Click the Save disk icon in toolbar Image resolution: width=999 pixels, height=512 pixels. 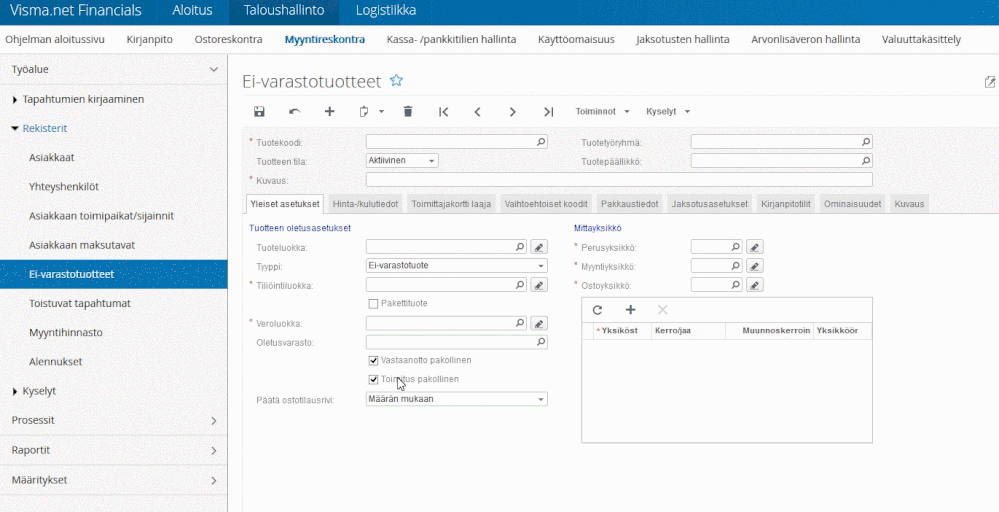coord(260,112)
